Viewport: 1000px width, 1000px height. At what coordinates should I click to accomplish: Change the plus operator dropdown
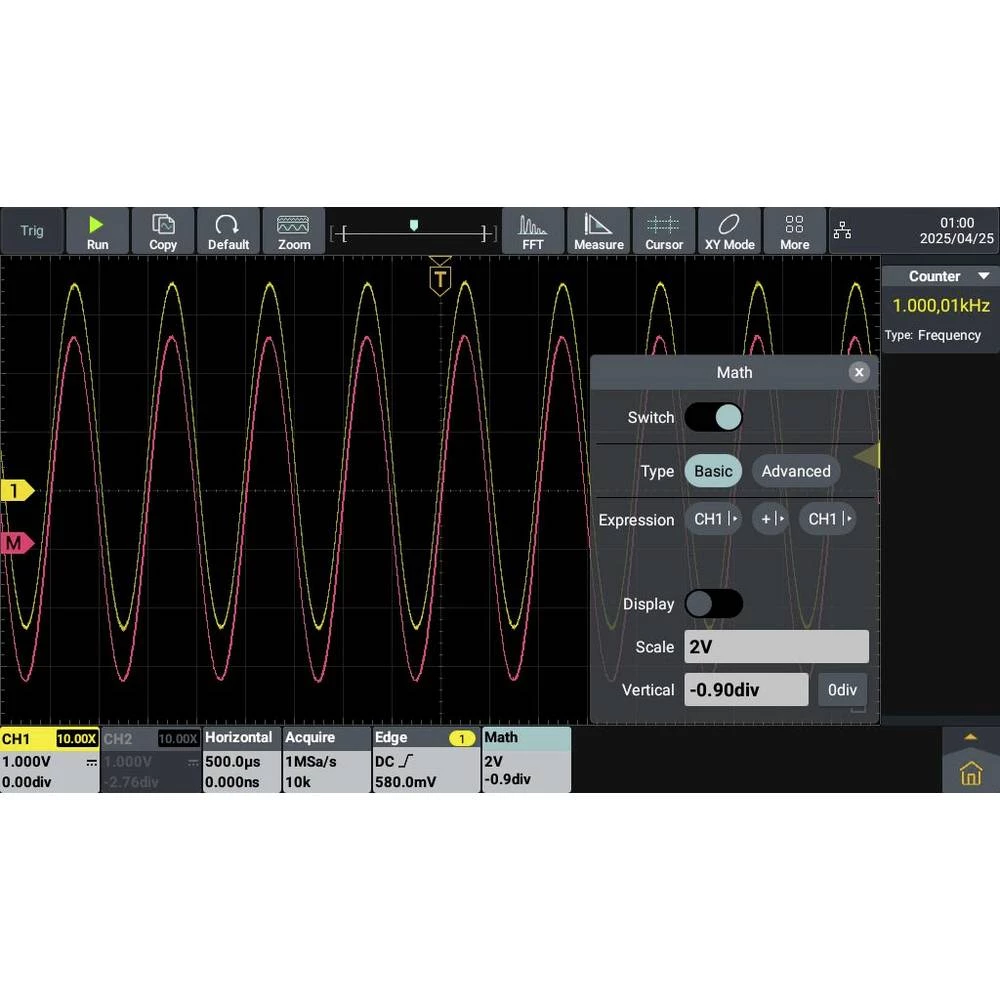click(x=770, y=519)
